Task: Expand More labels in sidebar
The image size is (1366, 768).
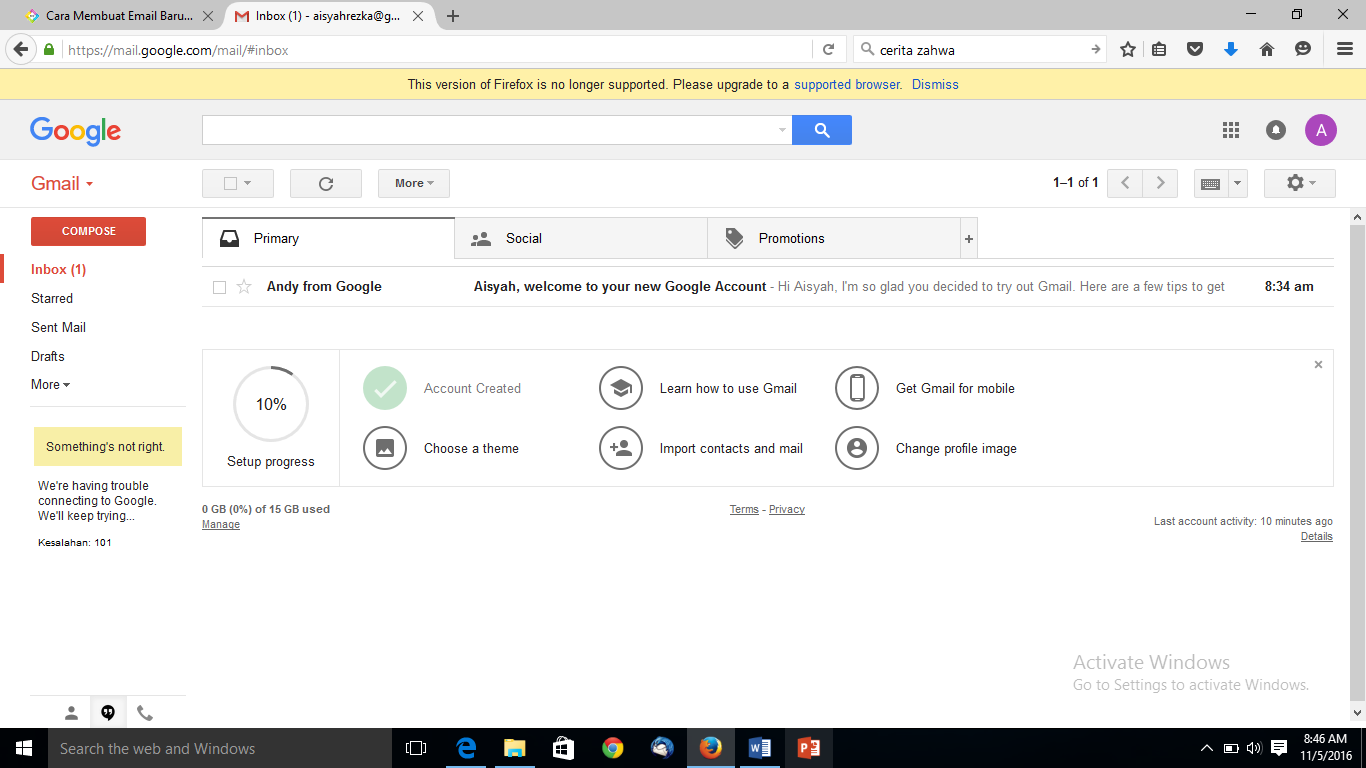Action: [x=50, y=385]
